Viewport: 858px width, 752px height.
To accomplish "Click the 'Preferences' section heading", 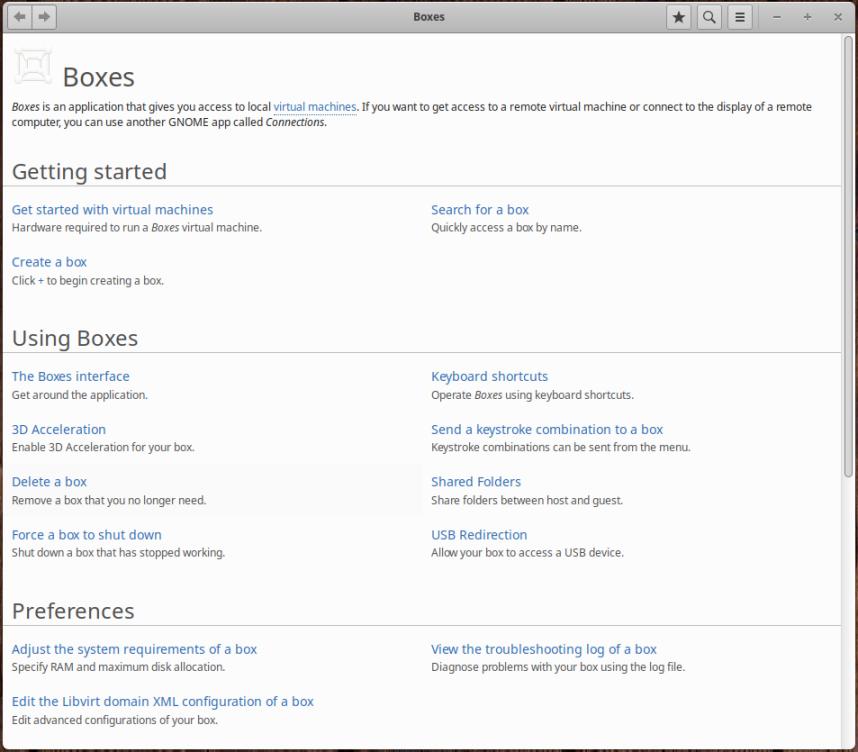I will [73, 611].
